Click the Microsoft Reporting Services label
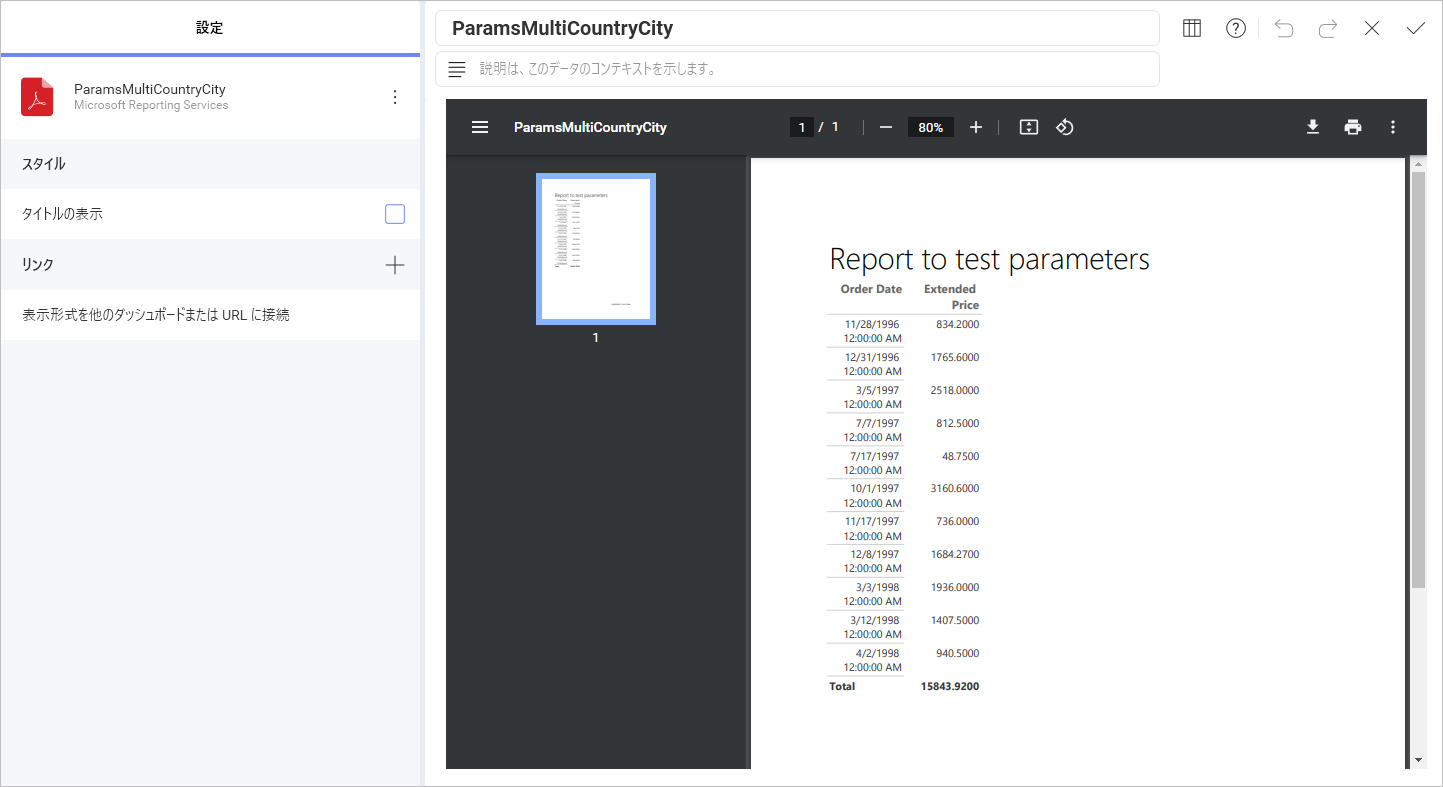 (151, 105)
